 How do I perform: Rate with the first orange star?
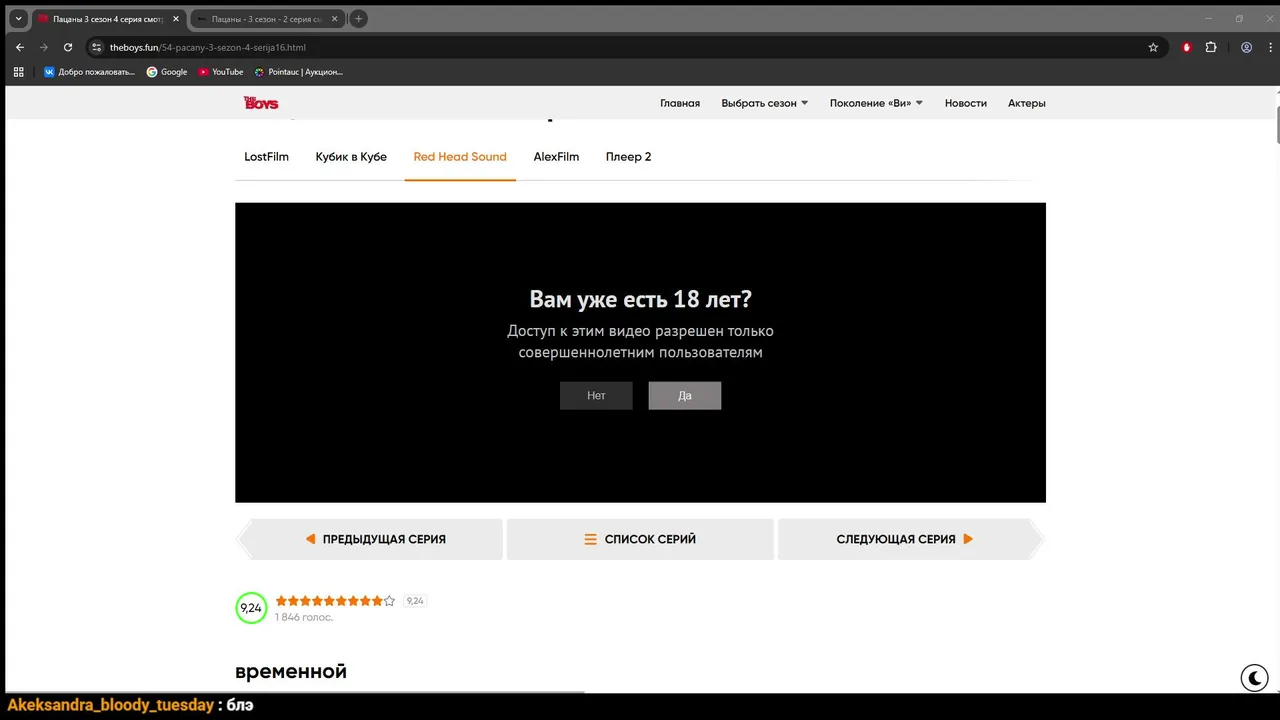pos(282,601)
